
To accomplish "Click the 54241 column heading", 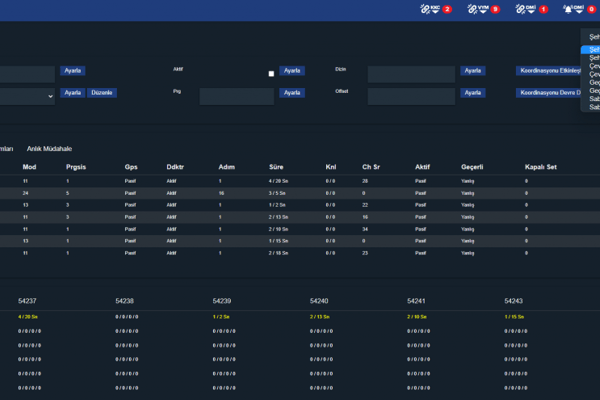I will click(x=416, y=301).
